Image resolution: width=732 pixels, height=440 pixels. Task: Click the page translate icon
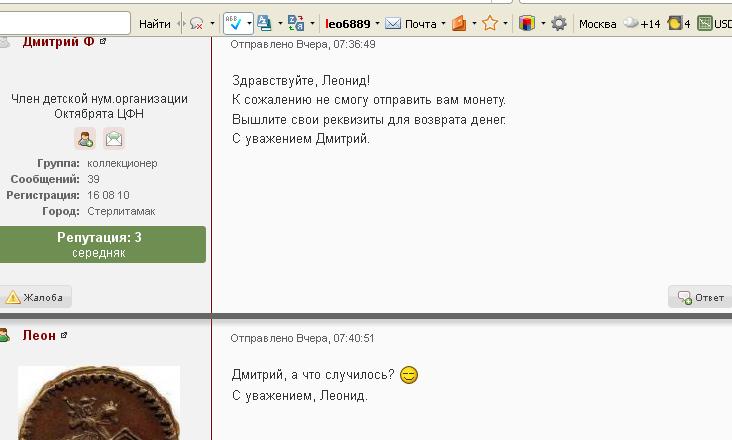coord(264,23)
